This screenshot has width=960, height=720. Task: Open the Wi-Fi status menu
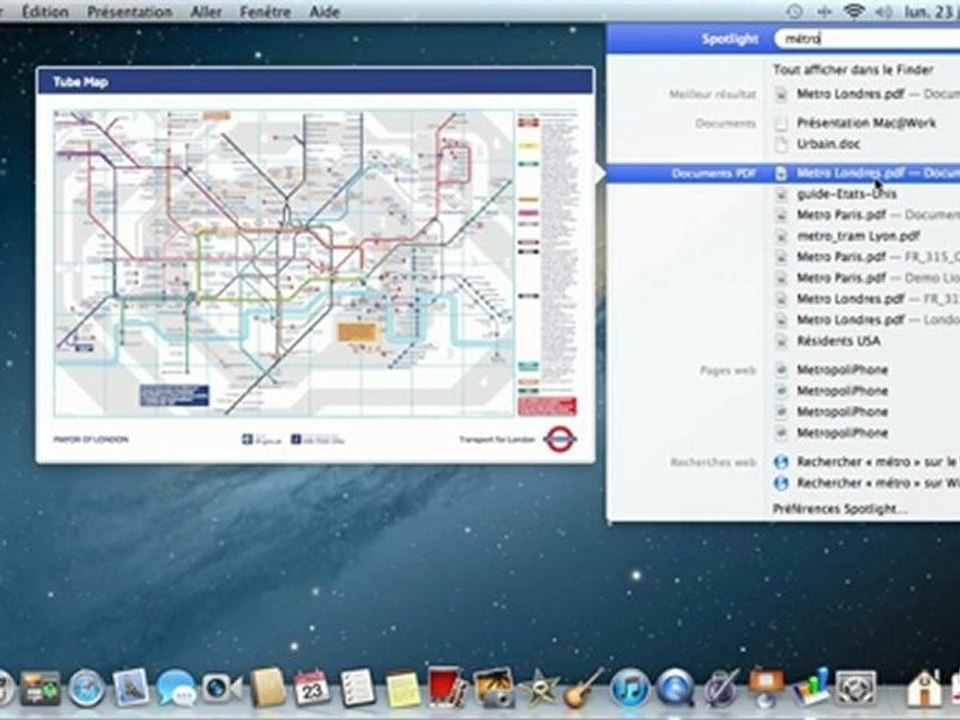pos(853,11)
